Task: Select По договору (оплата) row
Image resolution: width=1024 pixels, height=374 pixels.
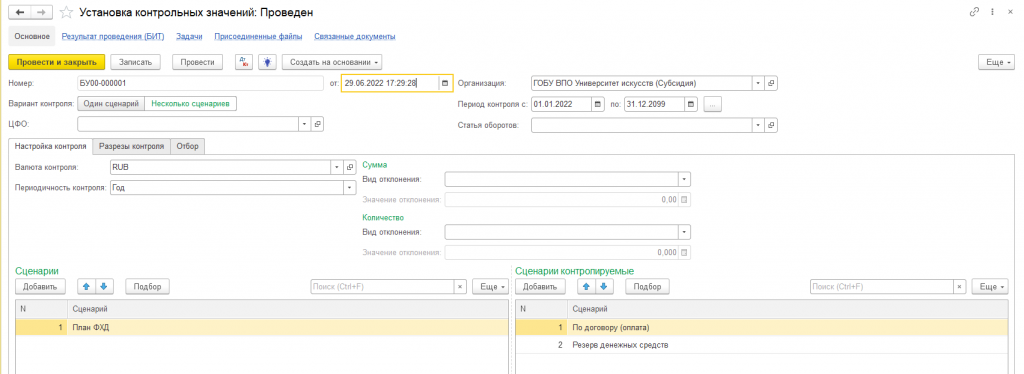Action: (762, 328)
